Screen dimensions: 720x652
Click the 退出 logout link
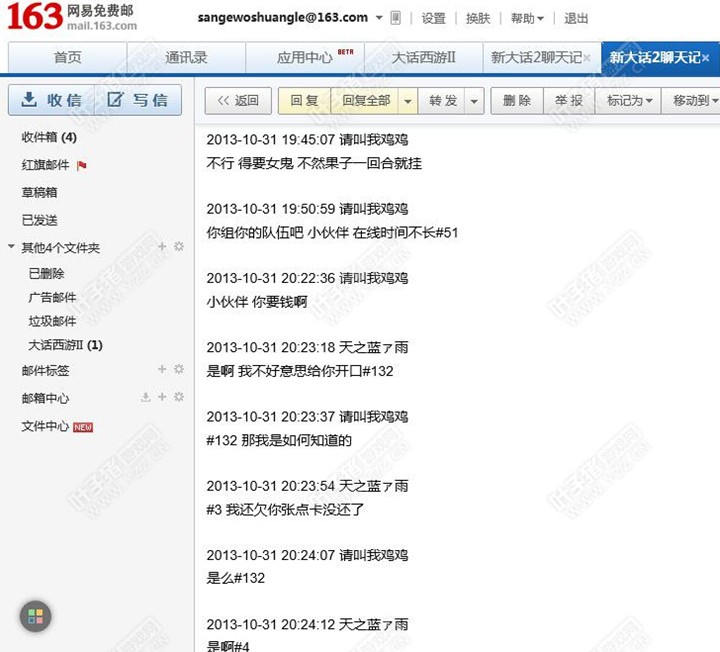[576, 18]
